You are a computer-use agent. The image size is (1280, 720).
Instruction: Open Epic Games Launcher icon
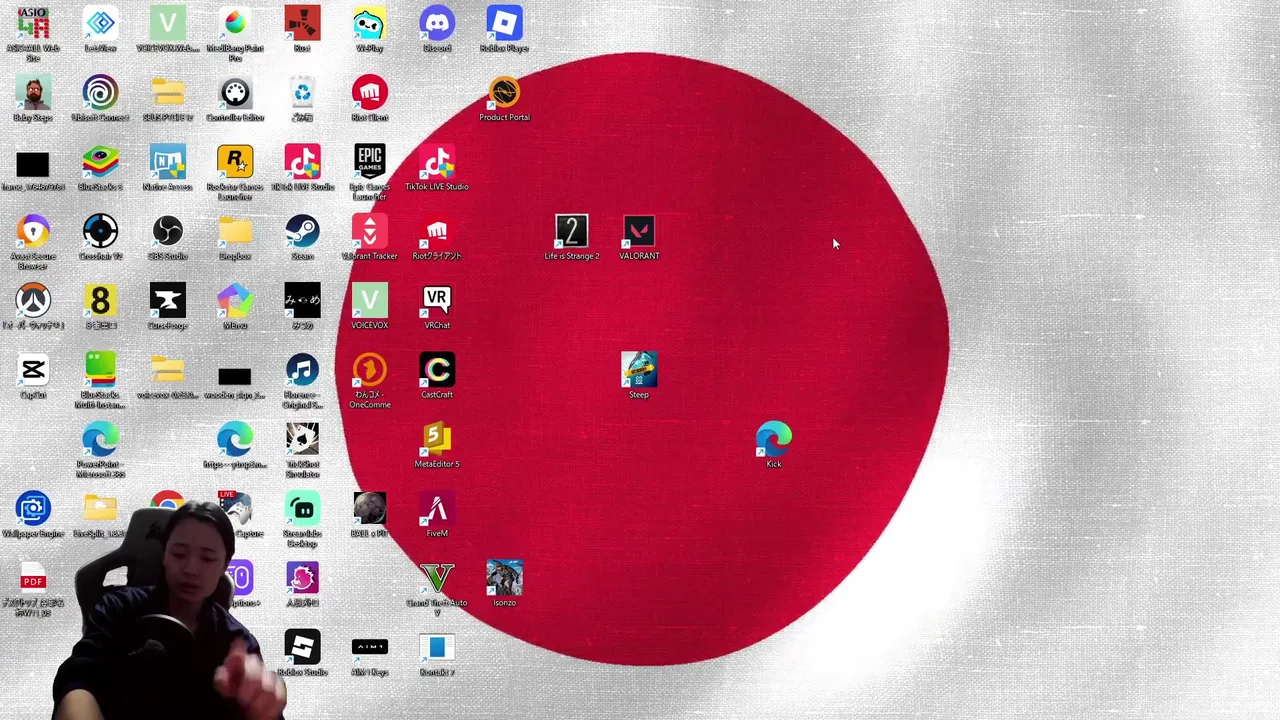[x=369, y=162]
